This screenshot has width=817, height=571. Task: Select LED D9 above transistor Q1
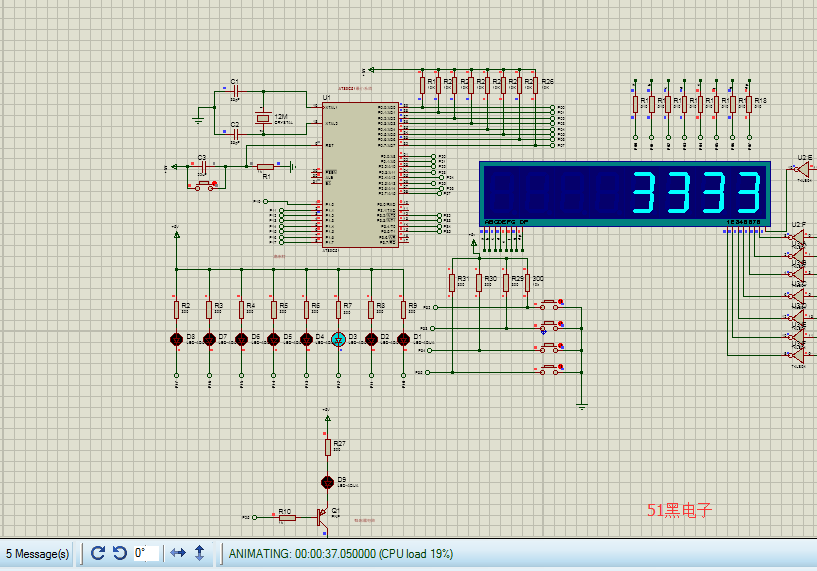(x=327, y=482)
